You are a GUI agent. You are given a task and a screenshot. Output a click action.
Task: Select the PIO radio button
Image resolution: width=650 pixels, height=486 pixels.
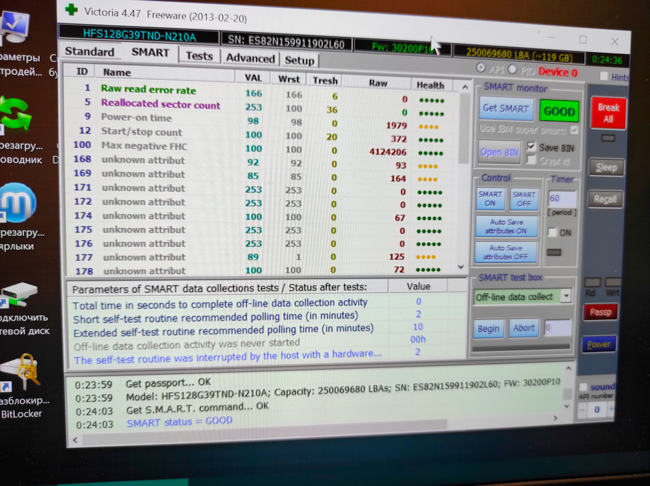pyautogui.click(x=512, y=69)
